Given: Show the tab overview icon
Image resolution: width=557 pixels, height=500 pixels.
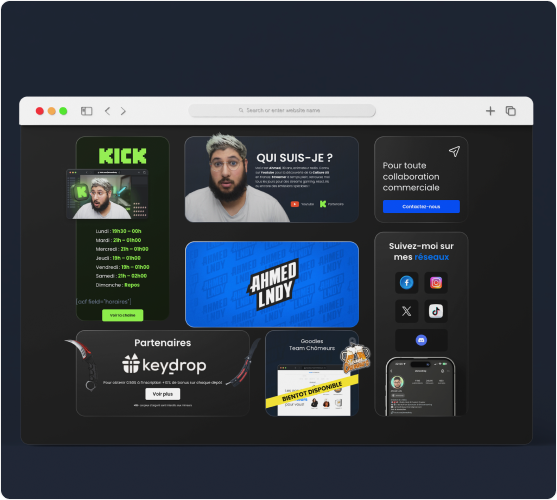Looking at the screenshot, I should [510, 111].
